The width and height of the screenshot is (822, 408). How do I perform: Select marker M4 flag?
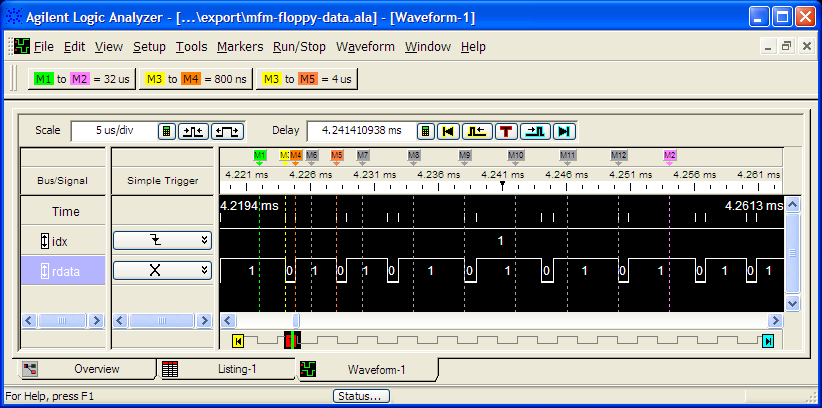pyautogui.click(x=296, y=156)
